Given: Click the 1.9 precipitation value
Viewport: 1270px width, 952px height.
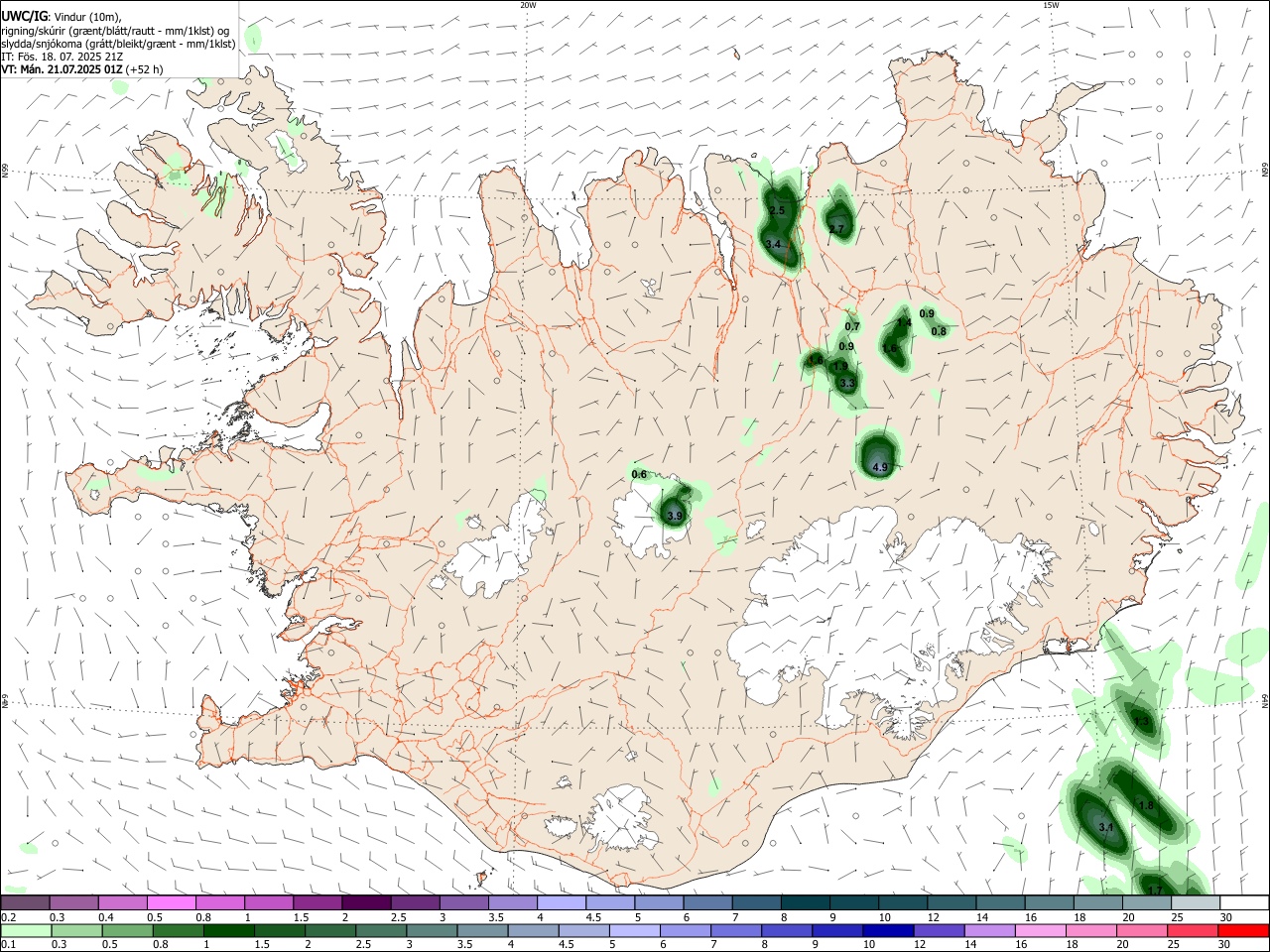Looking at the screenshot, I should tap(840, 366).
